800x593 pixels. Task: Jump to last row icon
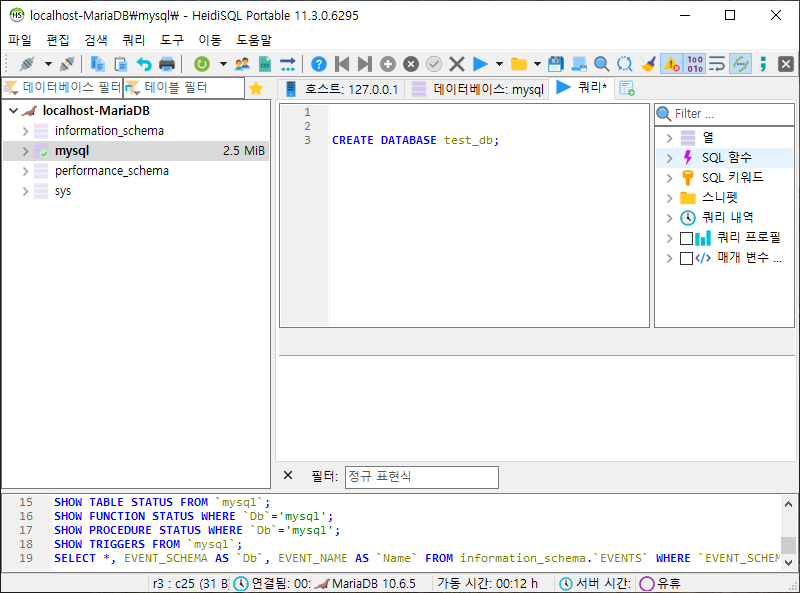pos(365,64)
